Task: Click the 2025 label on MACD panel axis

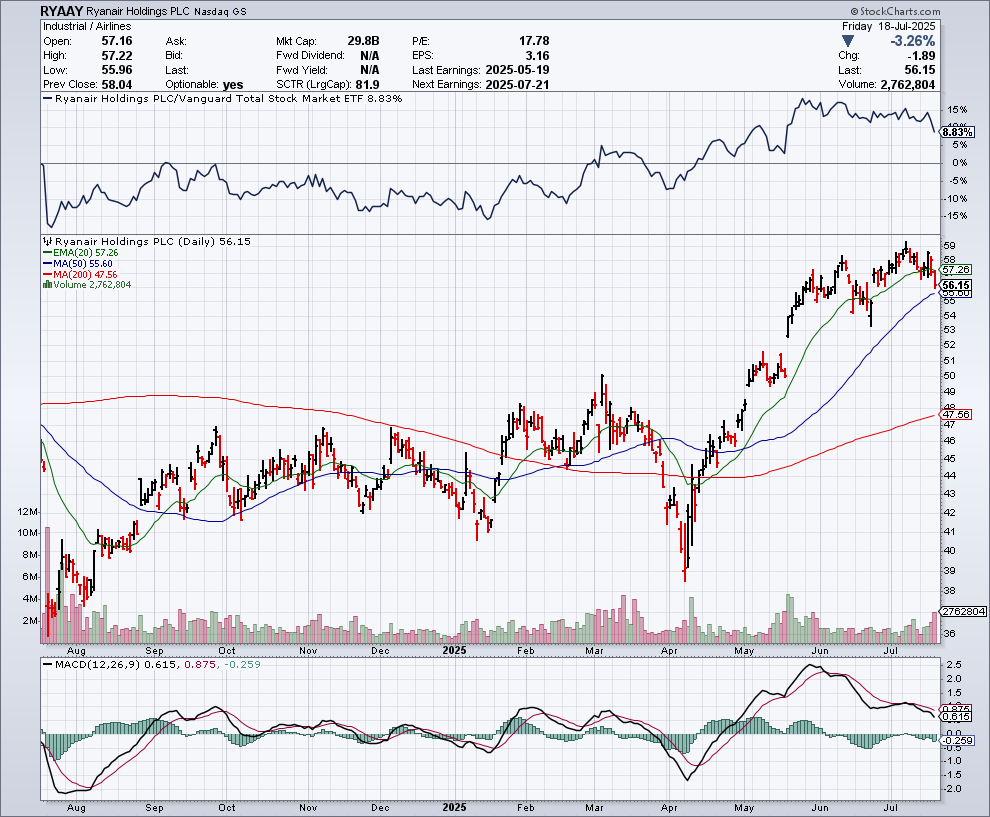Action: tap(455, 808)
